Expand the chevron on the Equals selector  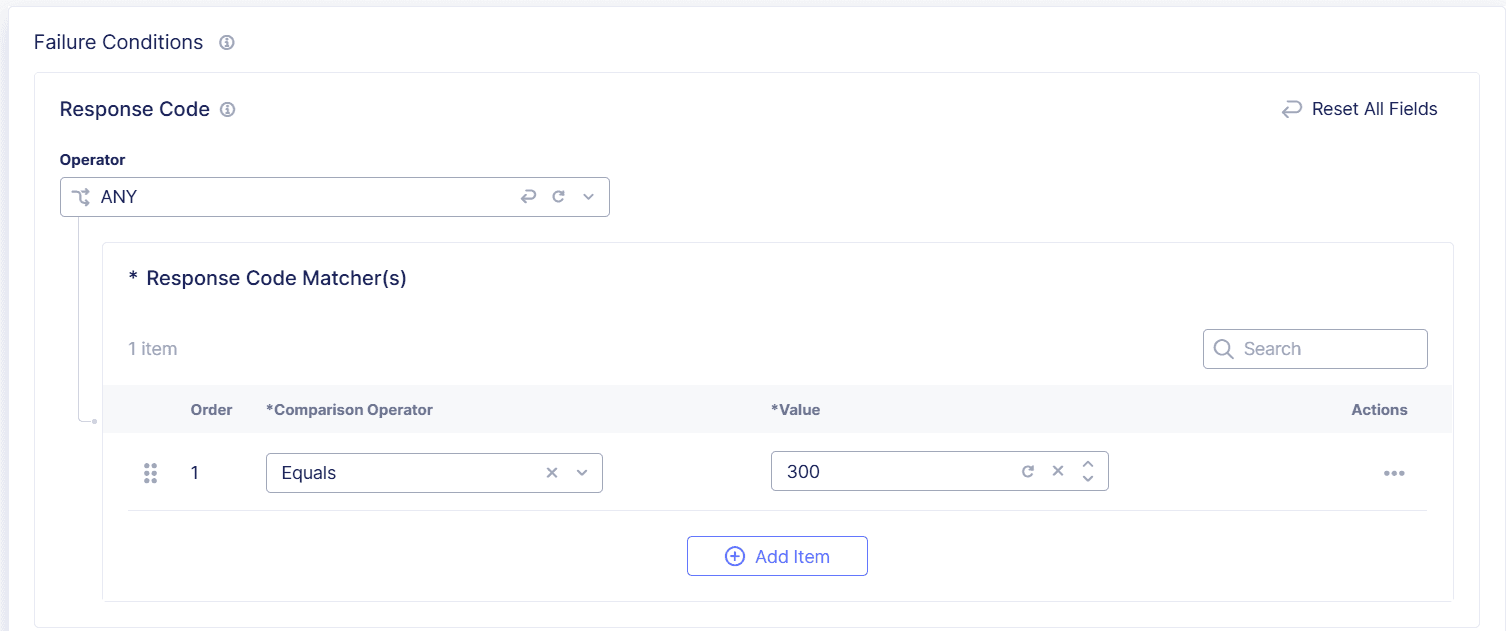pyautogui.click(x=582, y=472)
